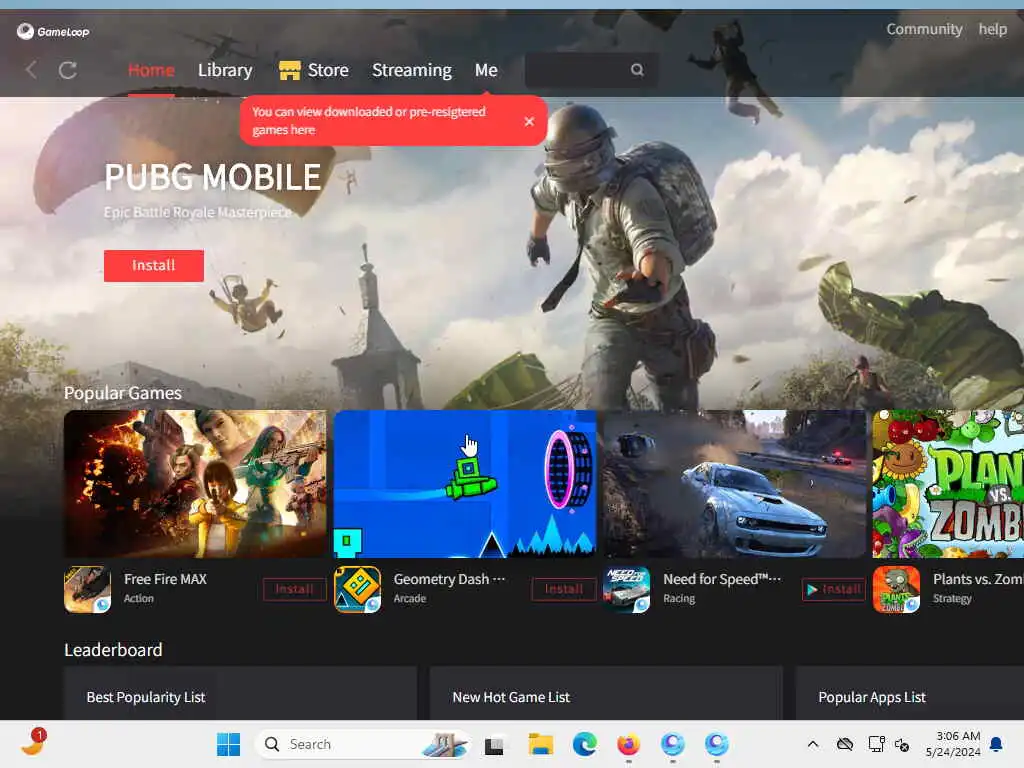
Task: Open the Free Fire MAX banner thumbnail
Action: pyautogui.click(x=195, y=483)
